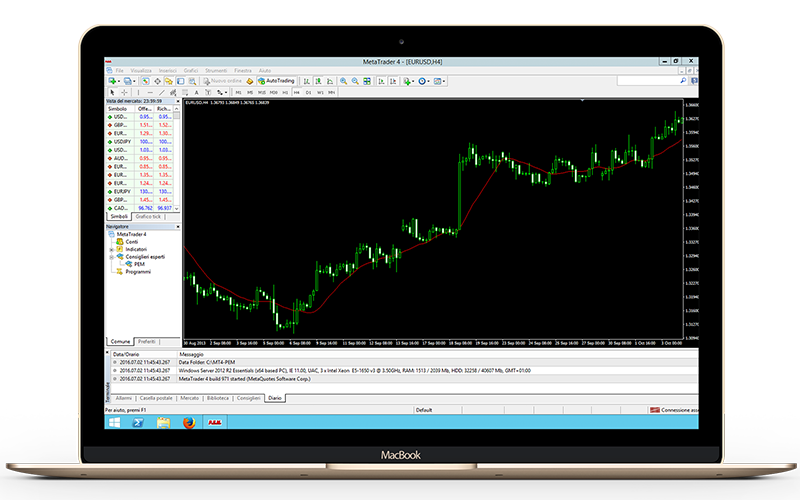Select Conti in Navigator tree
The width and height of the screenshot is (800, 500).
132,242
